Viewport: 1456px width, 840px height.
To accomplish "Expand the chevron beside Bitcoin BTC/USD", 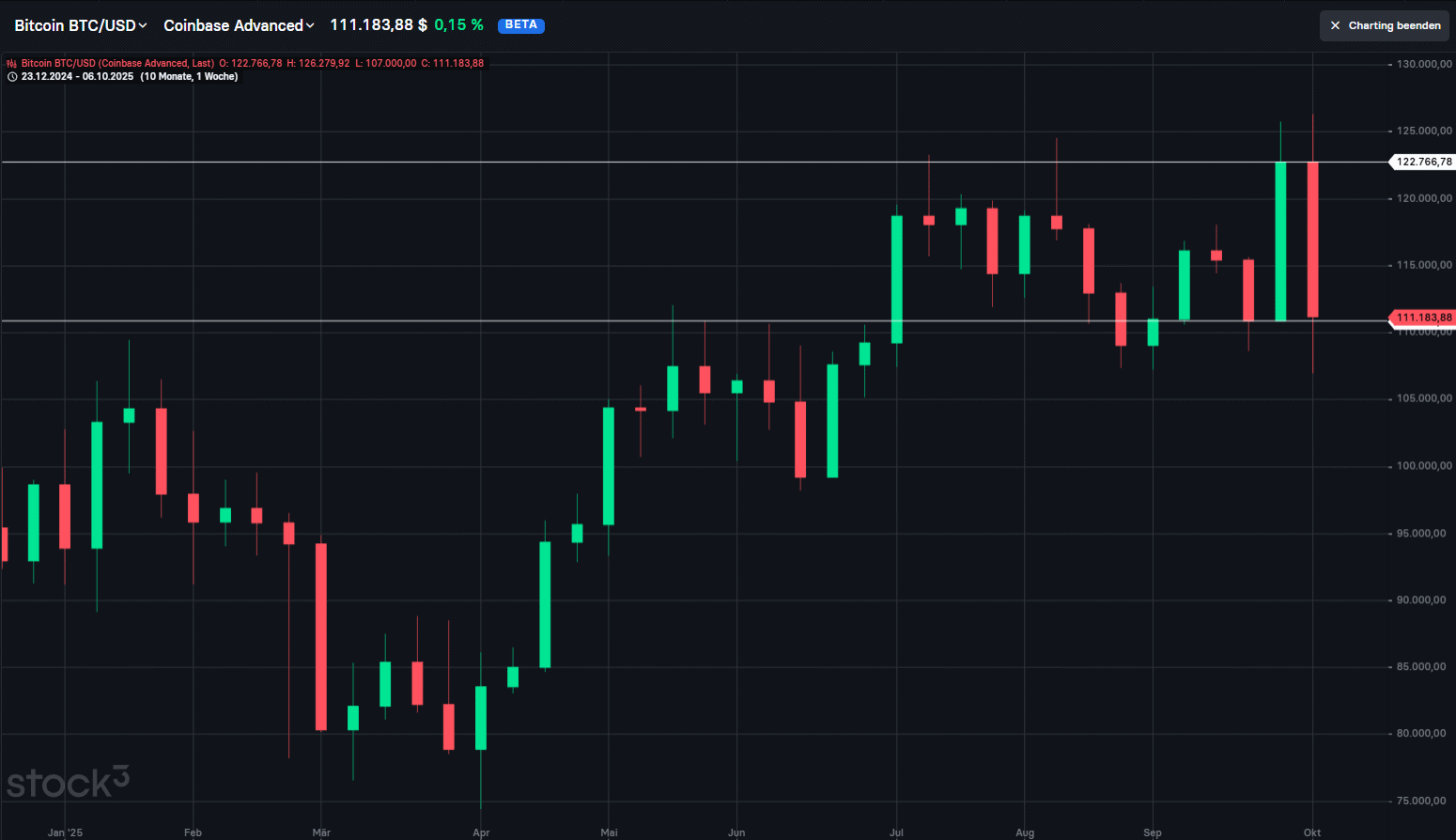I will coord(143,25).
